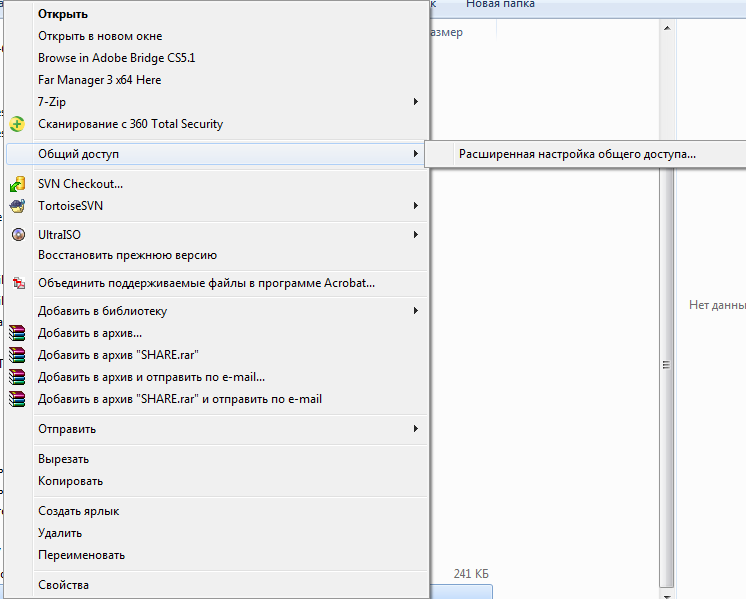The width and height of the screenshot is (746, 599).
Task: Choose Открыть from the context menu
Action: coord(216,14)
